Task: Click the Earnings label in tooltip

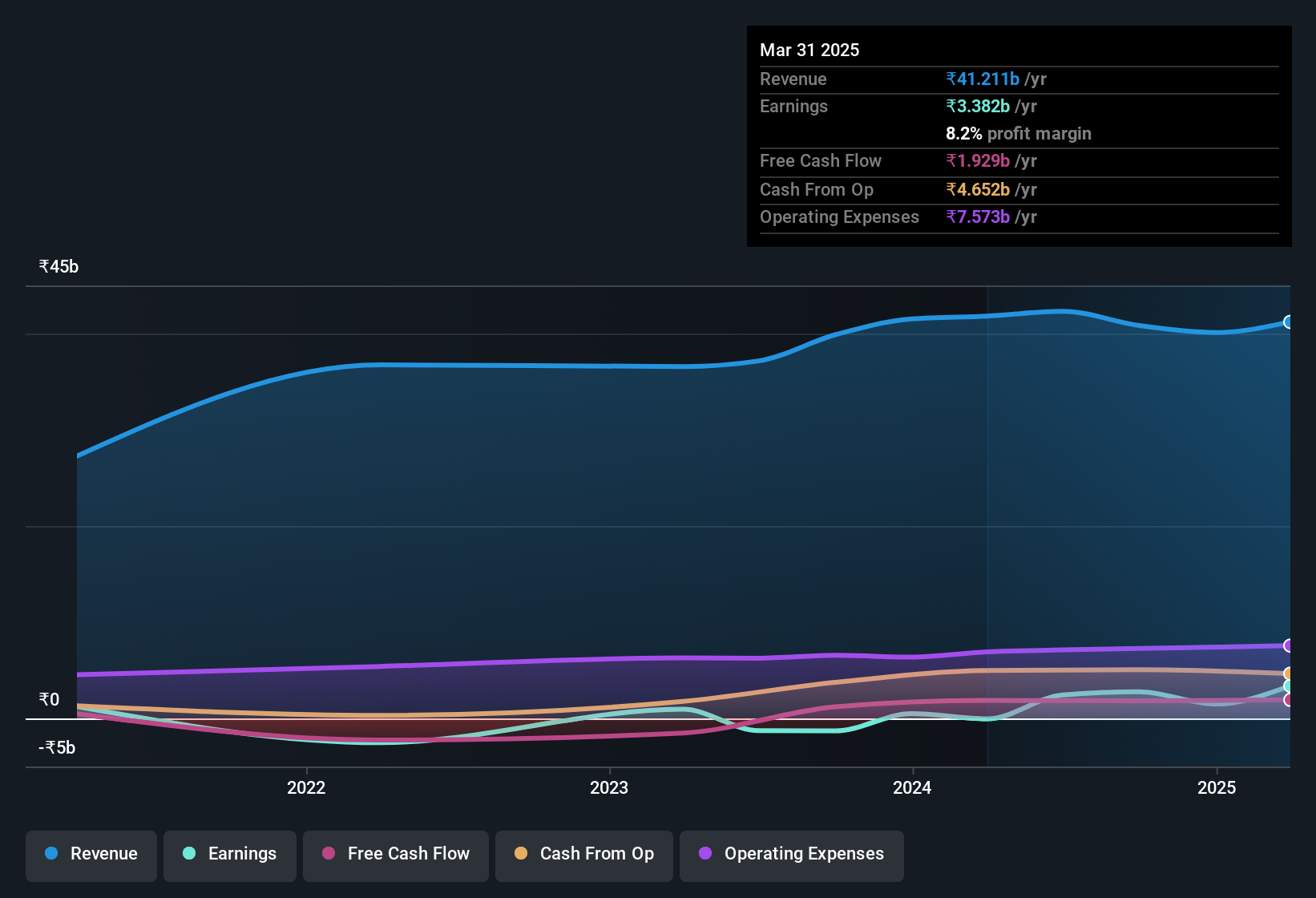Action: (x=793, y=106)
